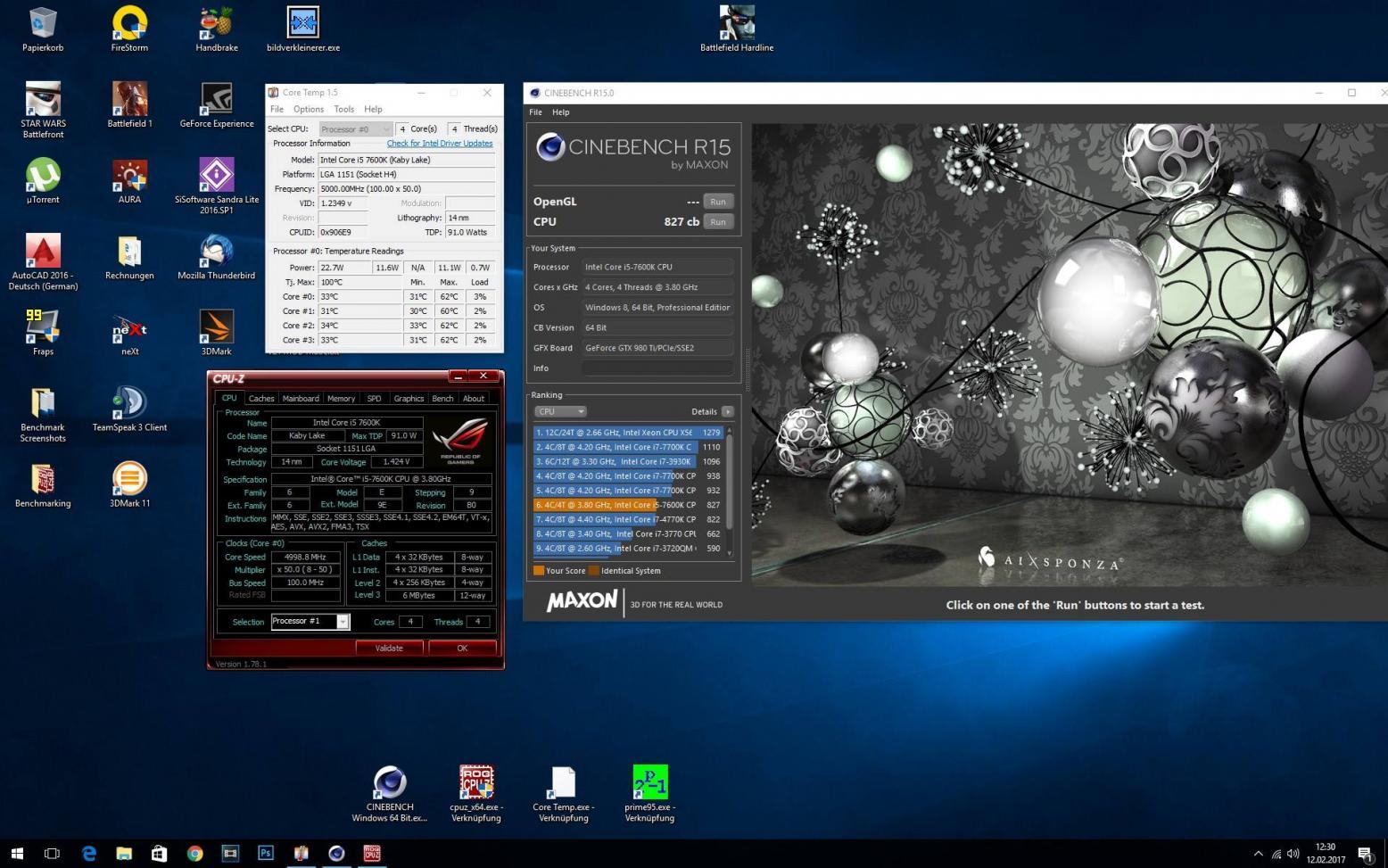Select the AutoCAD 2016 shortcut
Viewport: 1388px width, 868px height.
coord(43,261)
